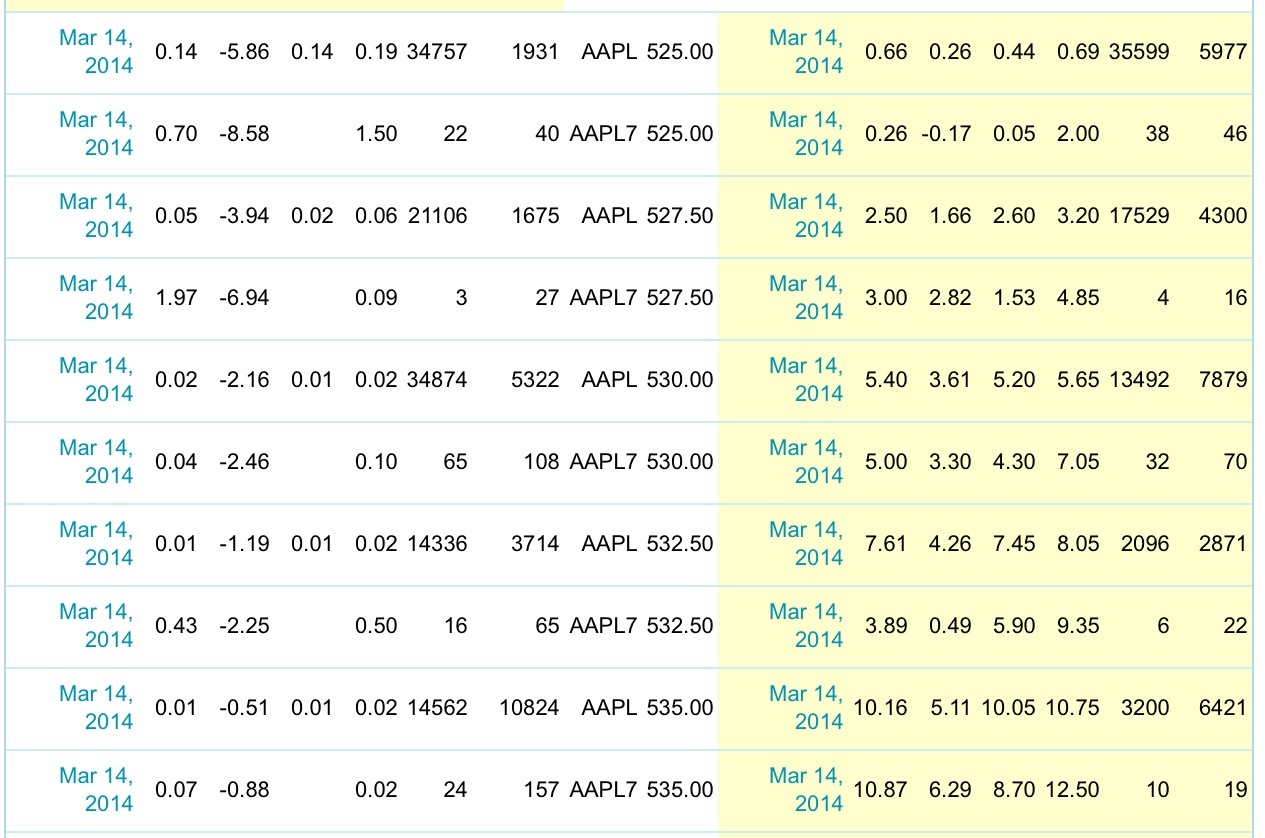Click the -5.86 change value

(x=244, y=52)
